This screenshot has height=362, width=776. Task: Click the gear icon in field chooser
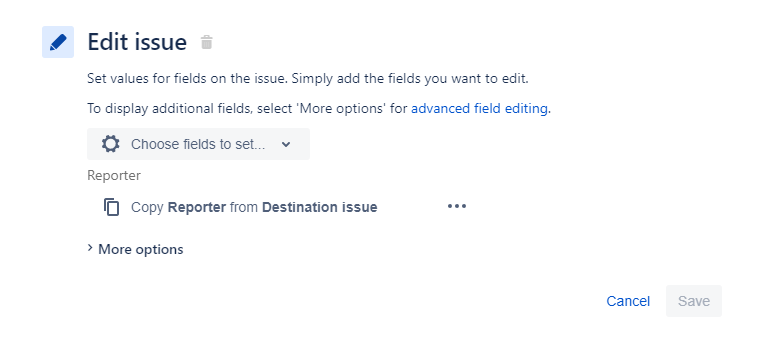click(110, 144)
